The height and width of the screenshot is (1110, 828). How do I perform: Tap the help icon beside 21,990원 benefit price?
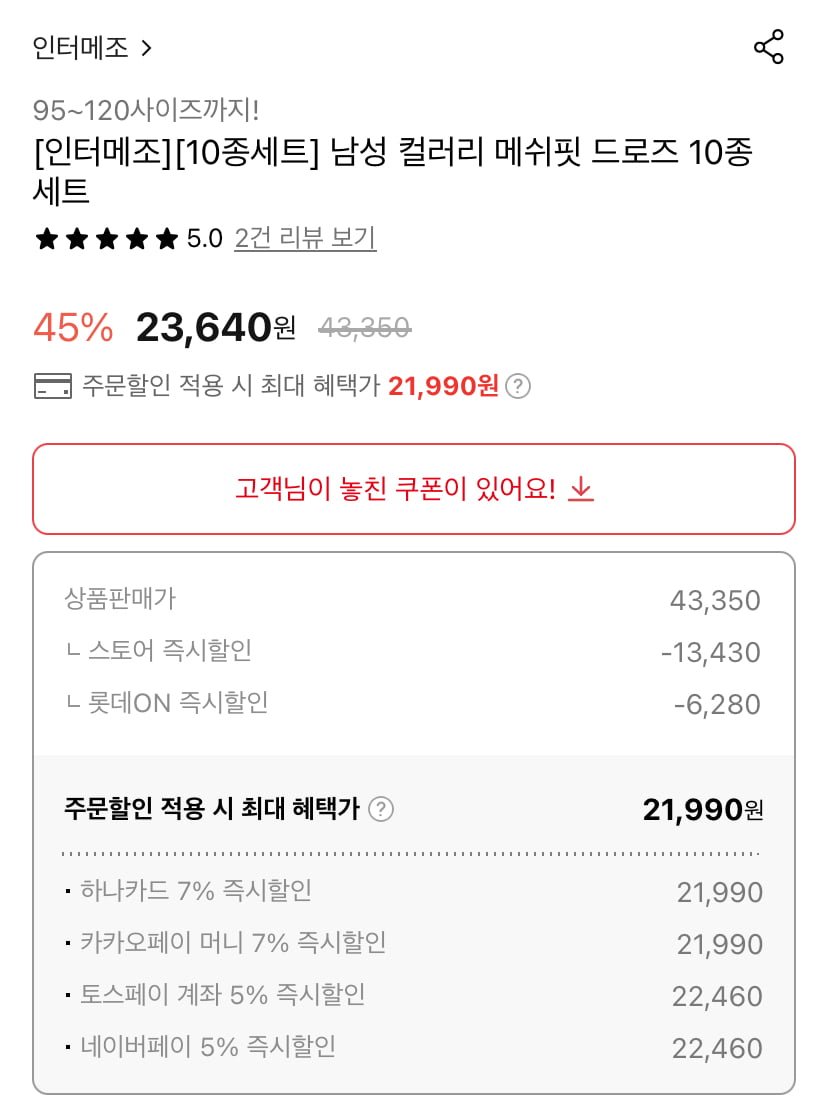click(517, 386)
